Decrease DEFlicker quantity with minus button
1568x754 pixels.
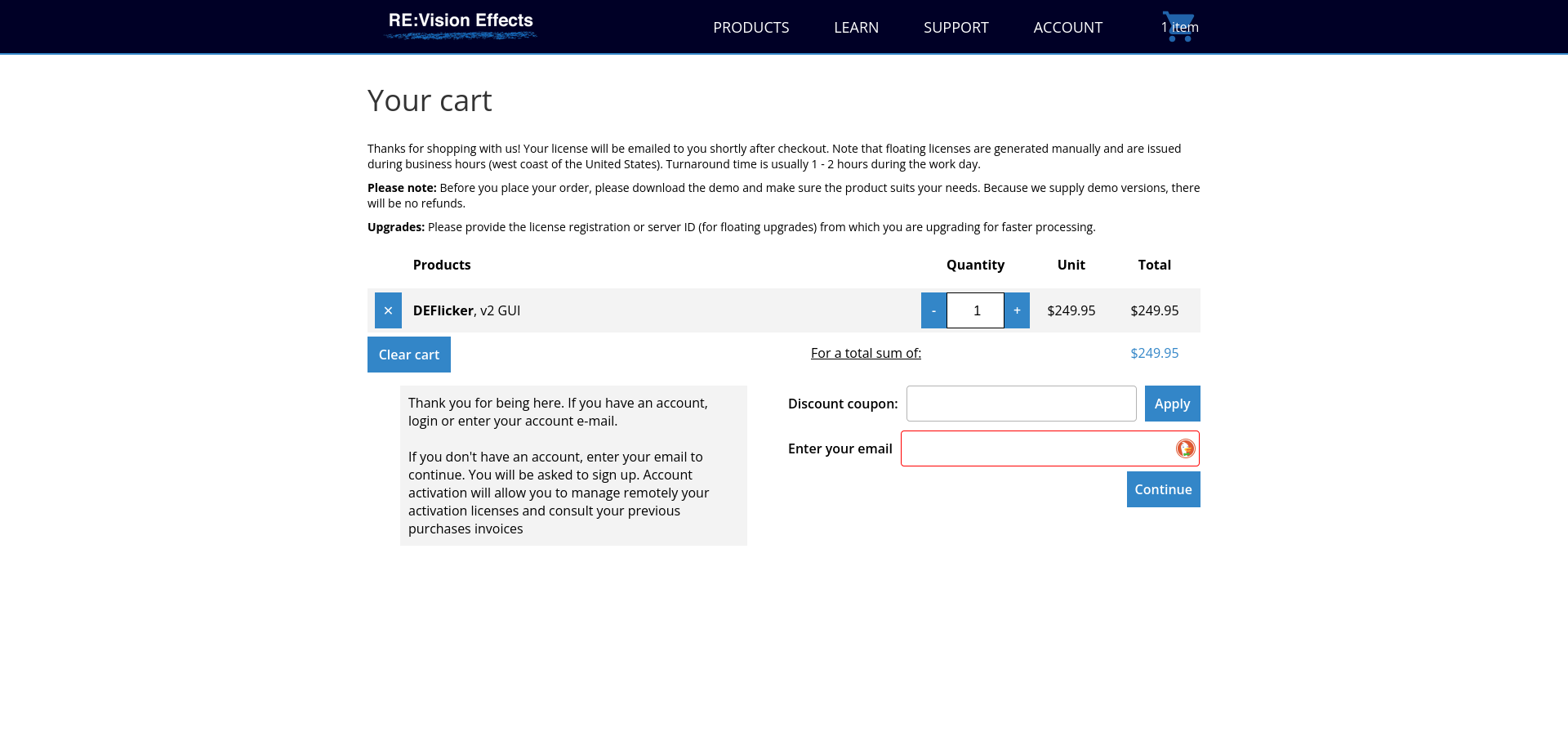933,310
